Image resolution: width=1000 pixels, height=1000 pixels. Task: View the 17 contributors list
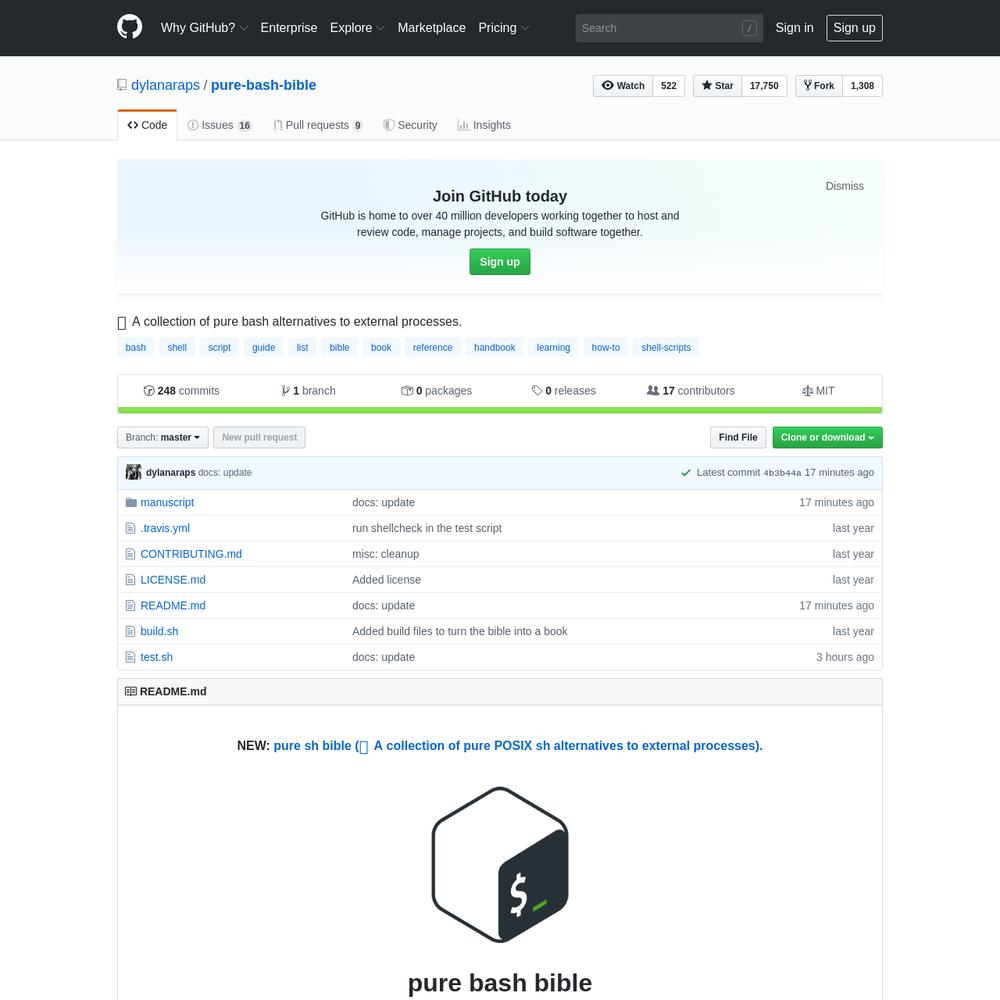click(x=691, y=390)
